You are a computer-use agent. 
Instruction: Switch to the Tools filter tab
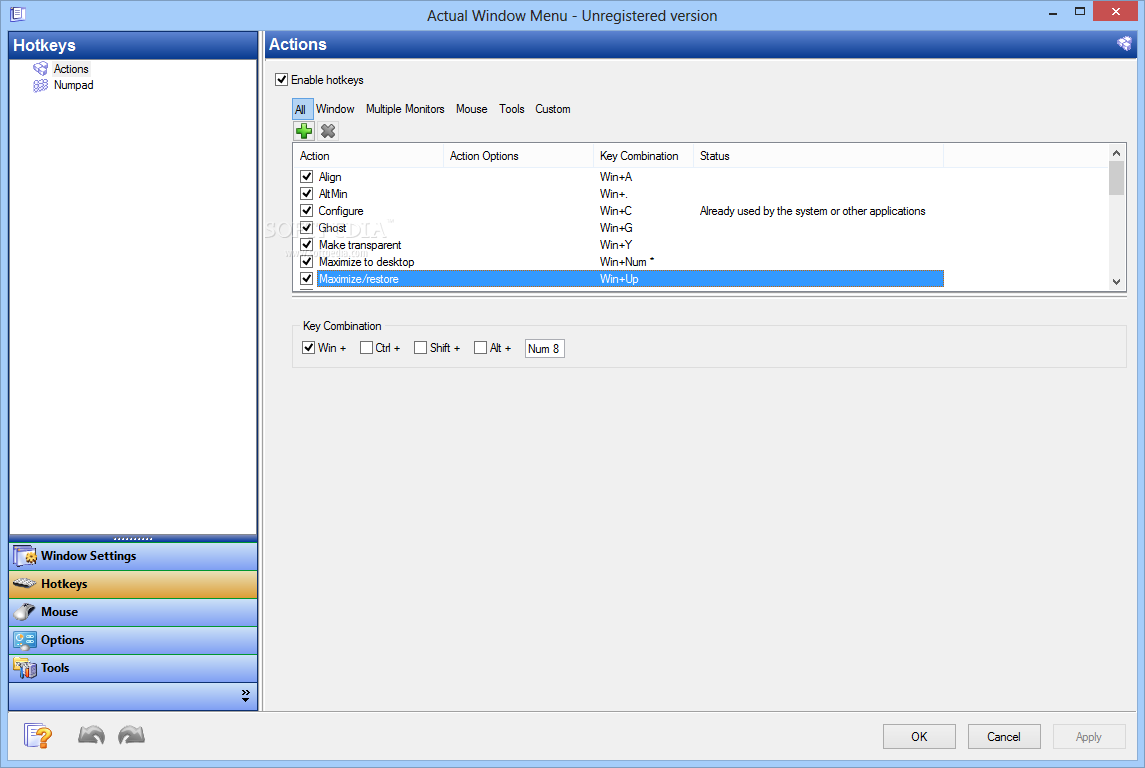pos(512,109)
